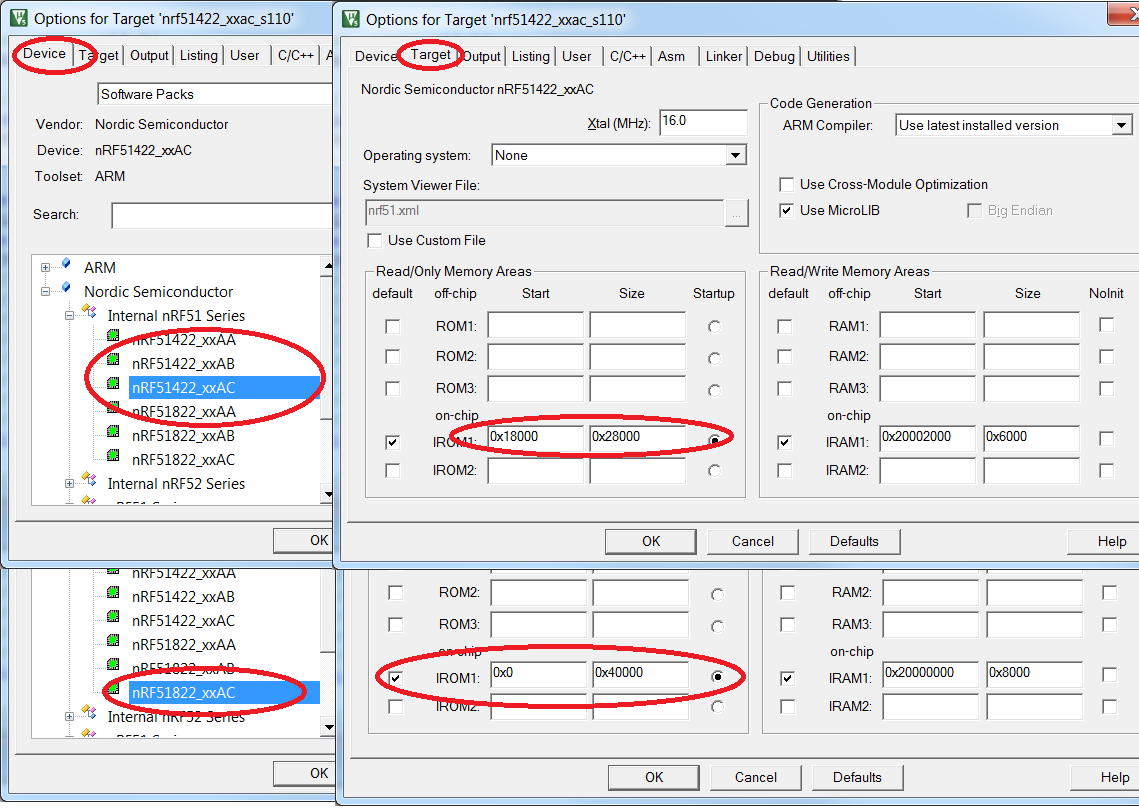Click Cancel in the upper Target dialog
1139x808 pixels.
753,541
